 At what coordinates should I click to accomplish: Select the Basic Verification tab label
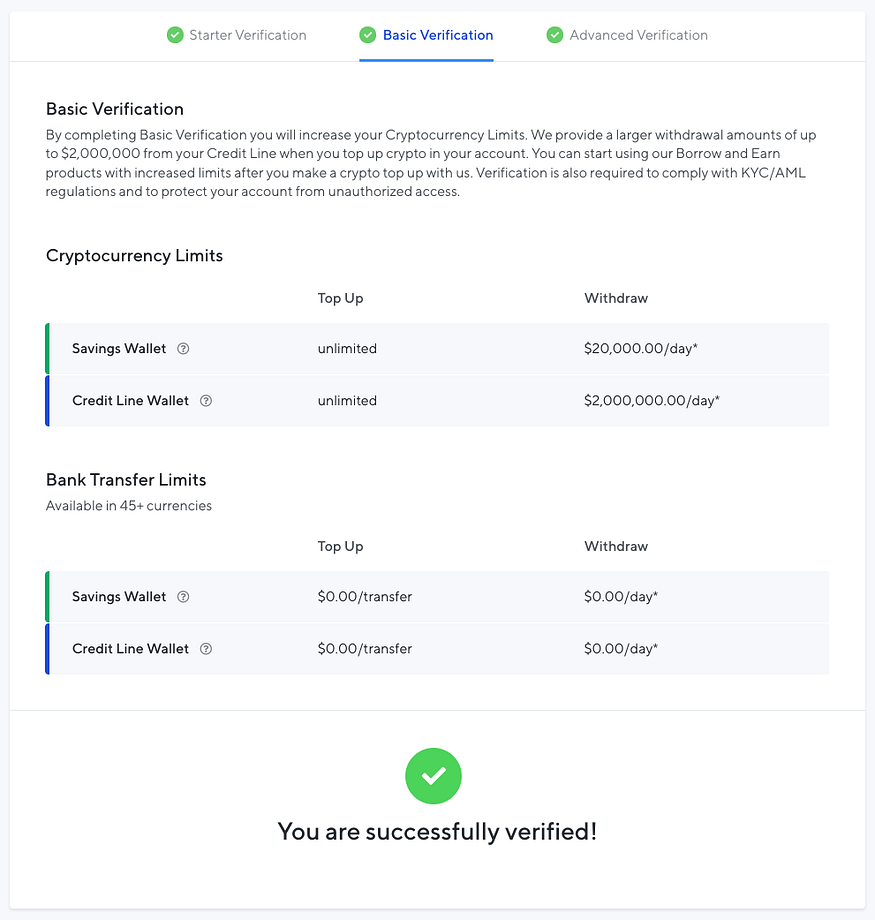pos(438,35)
